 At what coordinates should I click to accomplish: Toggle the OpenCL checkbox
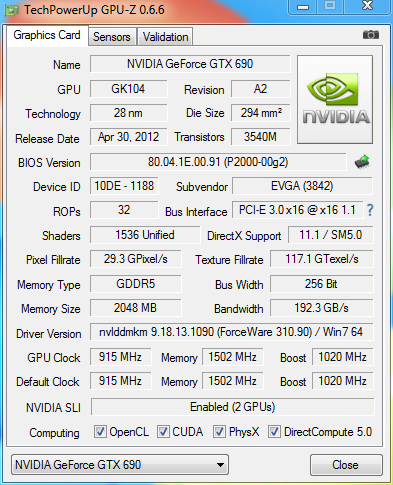100,432
